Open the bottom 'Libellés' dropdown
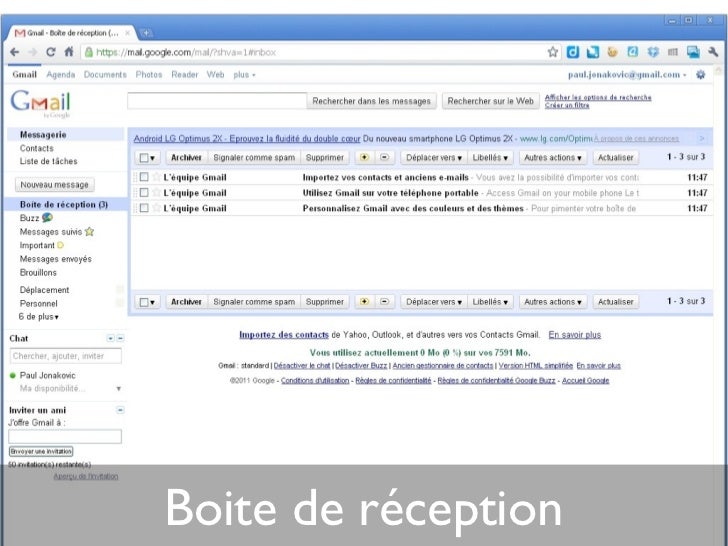728x546 pixels. (490, 302)
